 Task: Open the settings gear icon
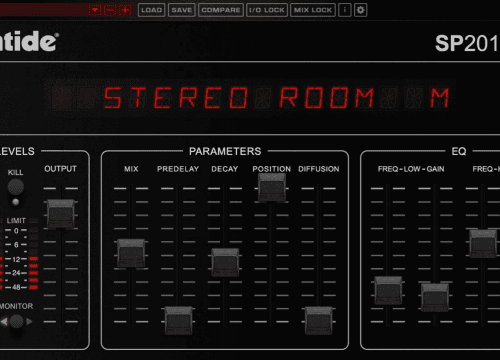[x=360, y=10]
